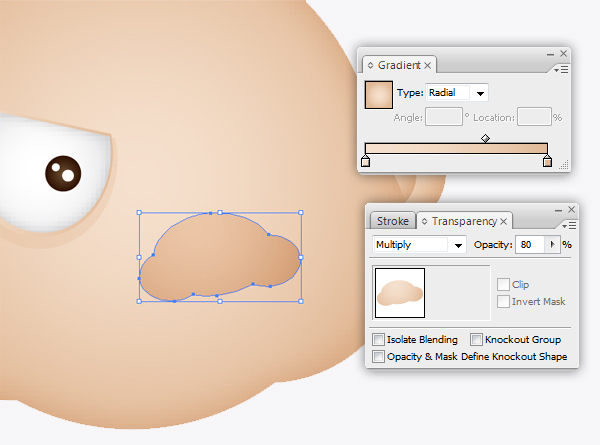This screenshot has height=445, width=600.
Task: Click the selected cheek shape on canvas
Action: pyautogui.click(x=220, y=256)
